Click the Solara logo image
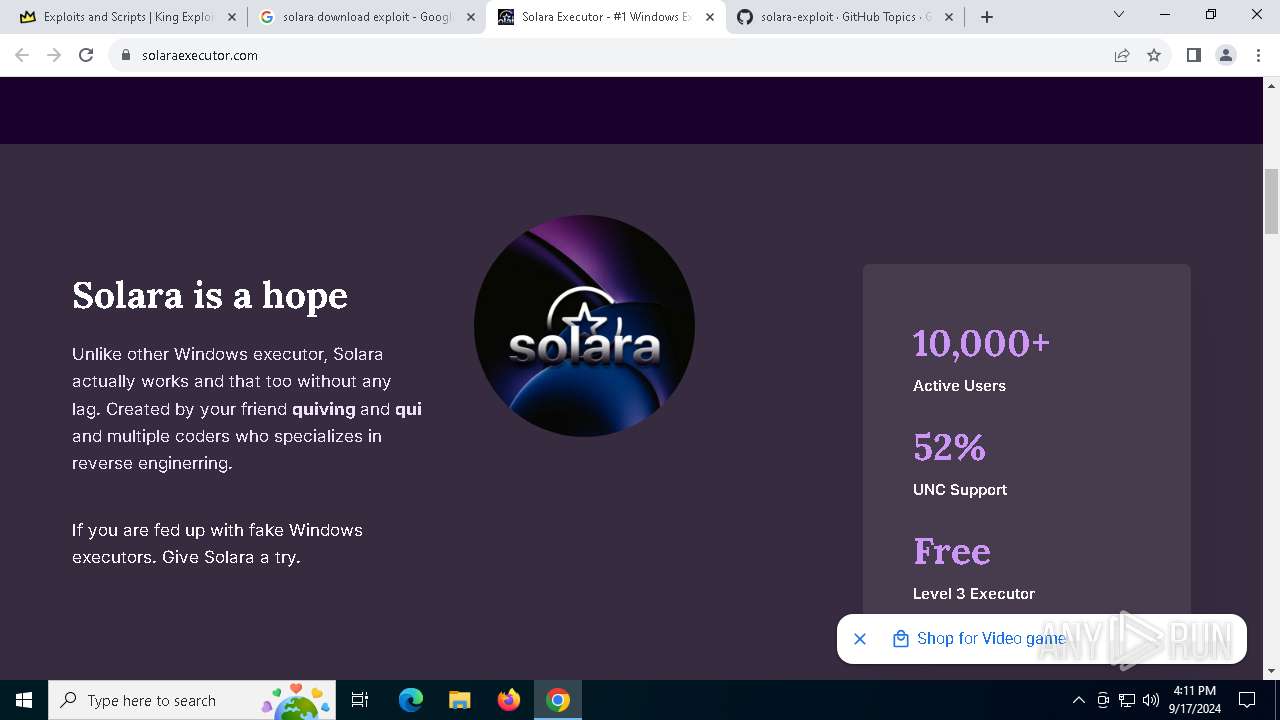 pyautogui.click(x=584, y=325)
